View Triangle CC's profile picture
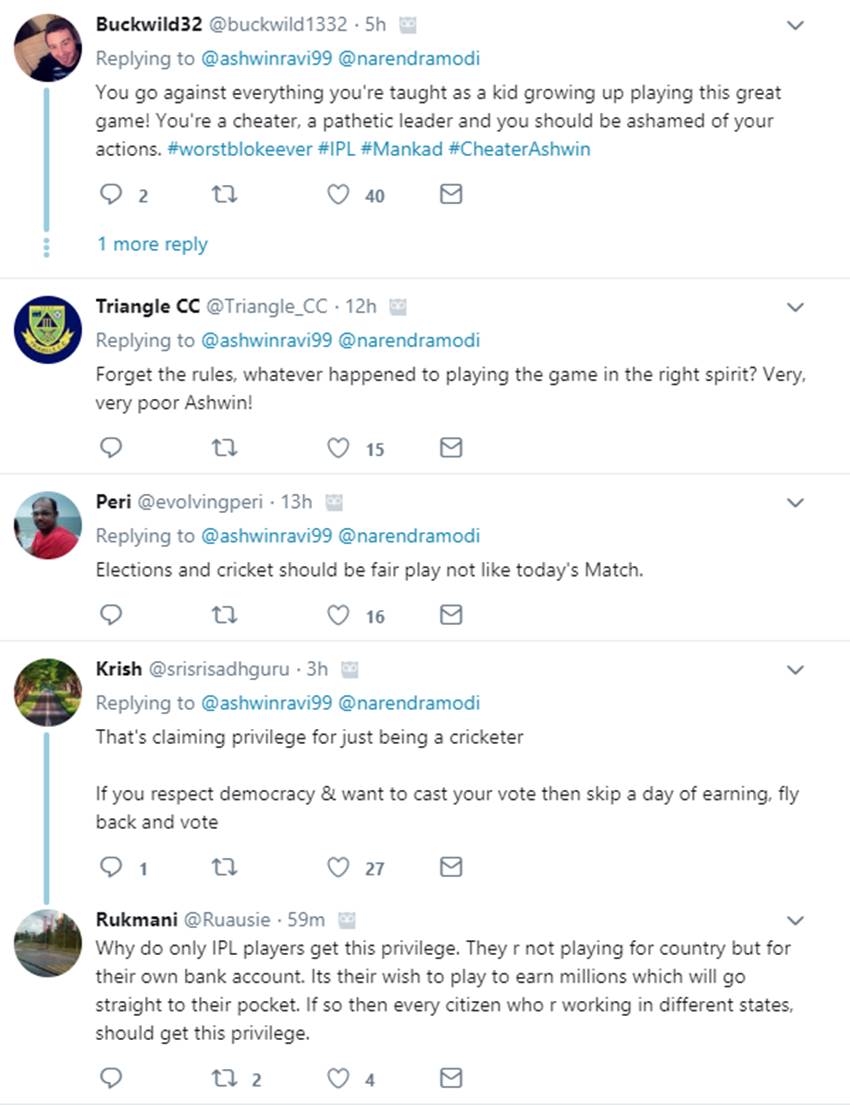The width and height of the screenshot is (850, 1105). coord(48,329)
